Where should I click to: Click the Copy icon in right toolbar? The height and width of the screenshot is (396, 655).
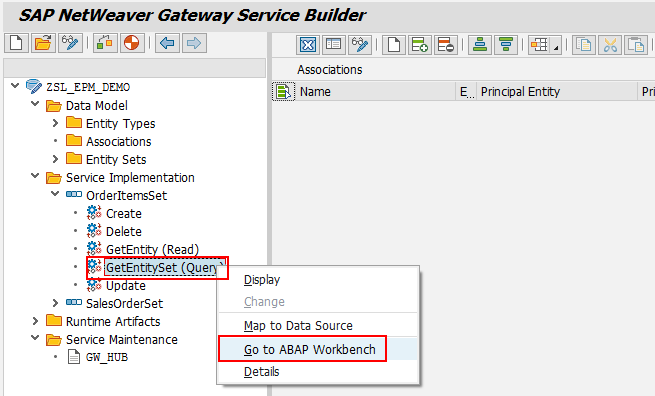[584, 44]
